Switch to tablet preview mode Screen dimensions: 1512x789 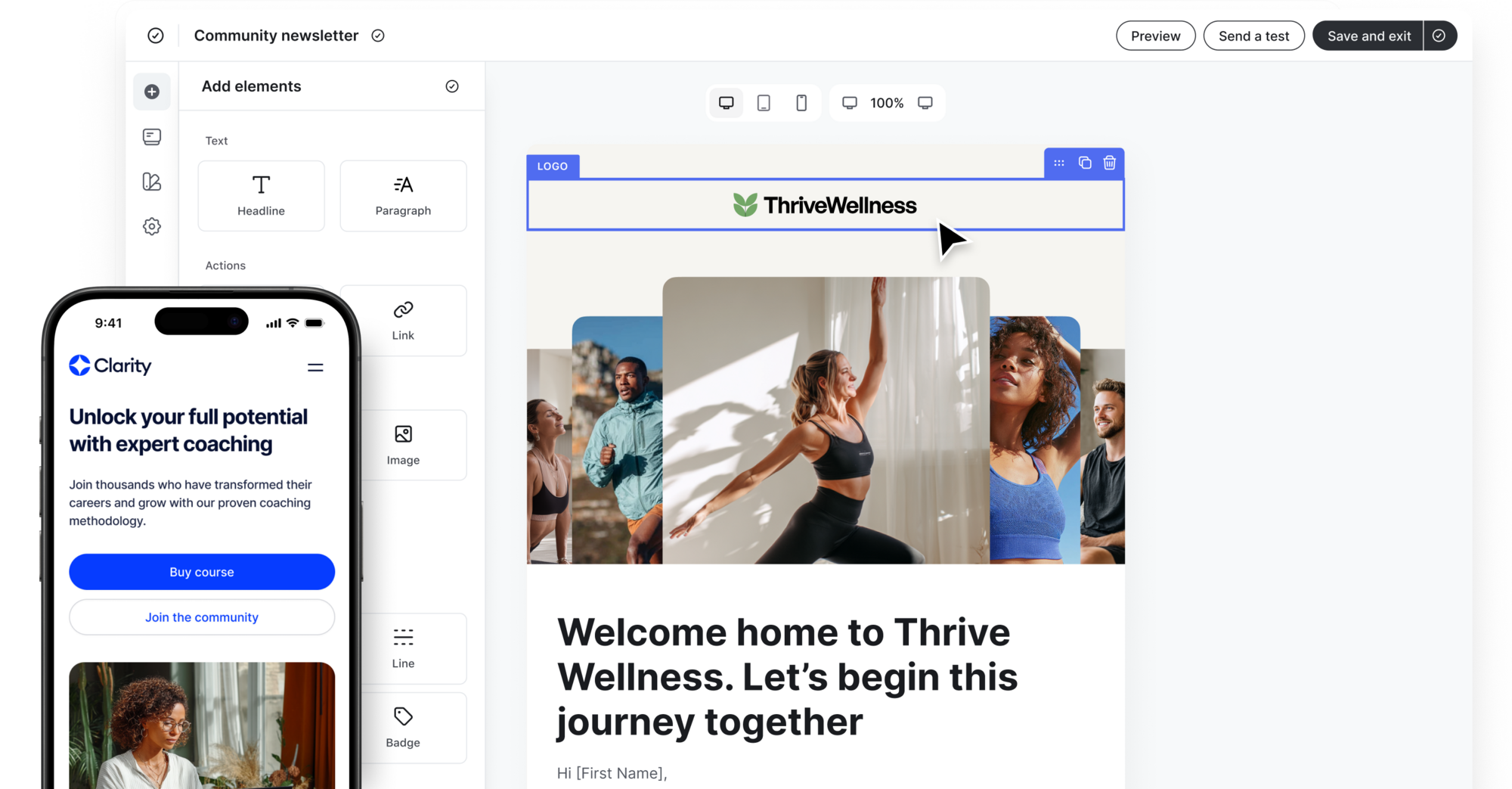tap(764, 103)
